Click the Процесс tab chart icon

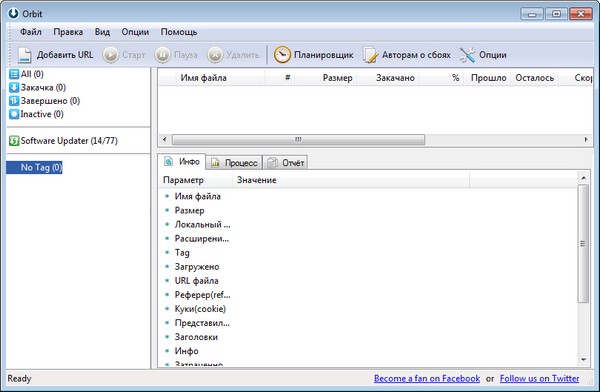click(x=215, y=163)
